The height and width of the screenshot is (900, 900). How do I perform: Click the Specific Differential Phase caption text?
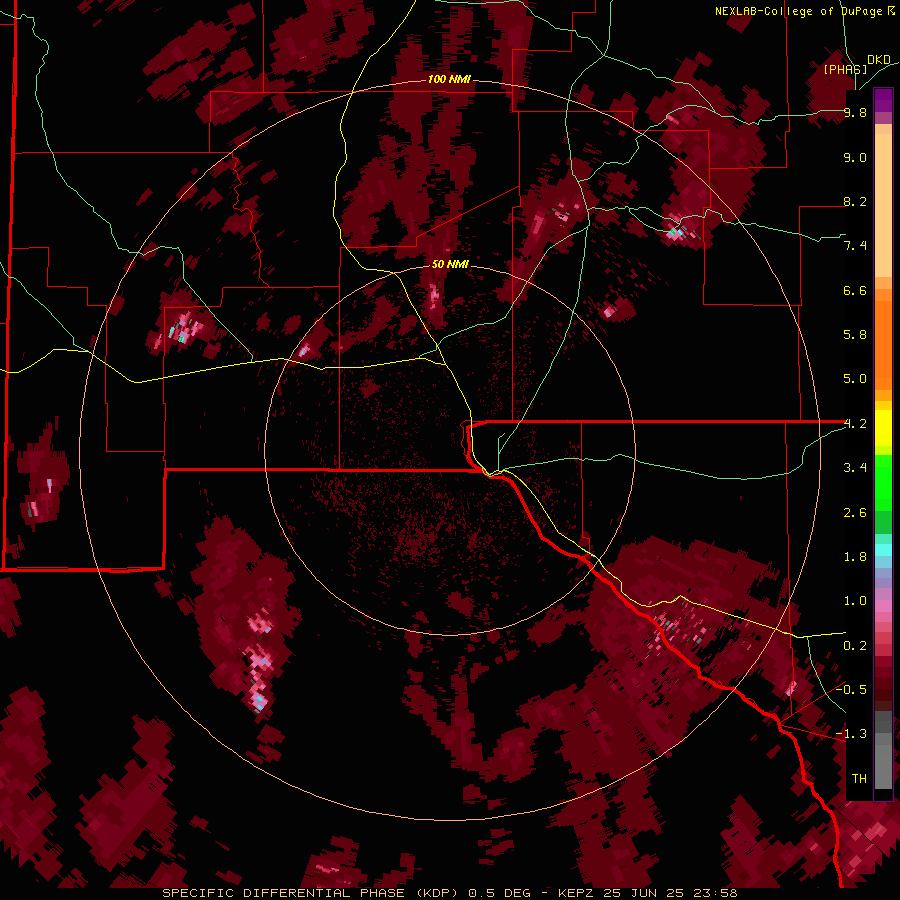point(449,893)
